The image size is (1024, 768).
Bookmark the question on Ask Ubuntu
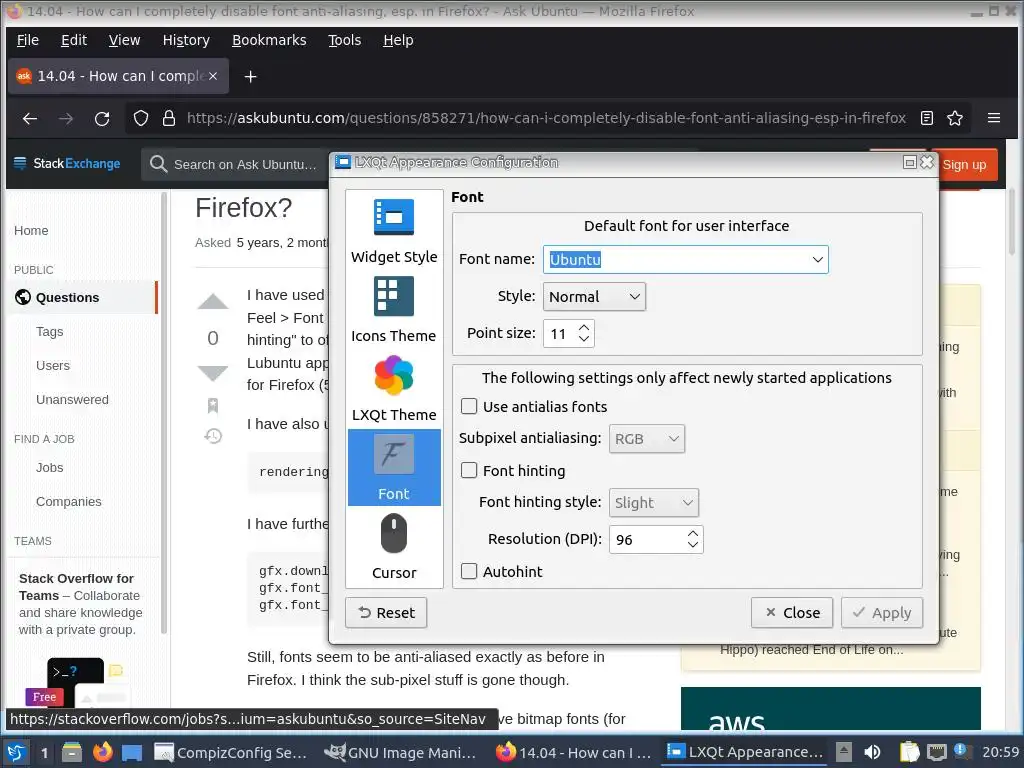pyautogui.click(x=213, y=406)
